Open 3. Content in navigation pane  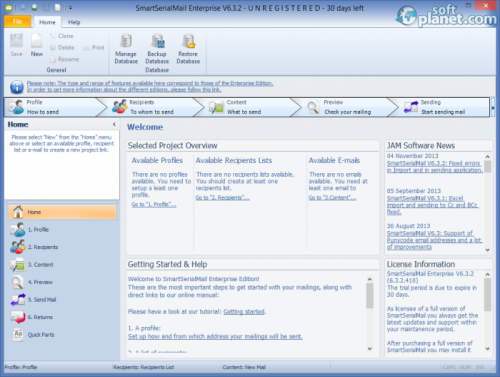pos(62,265)
